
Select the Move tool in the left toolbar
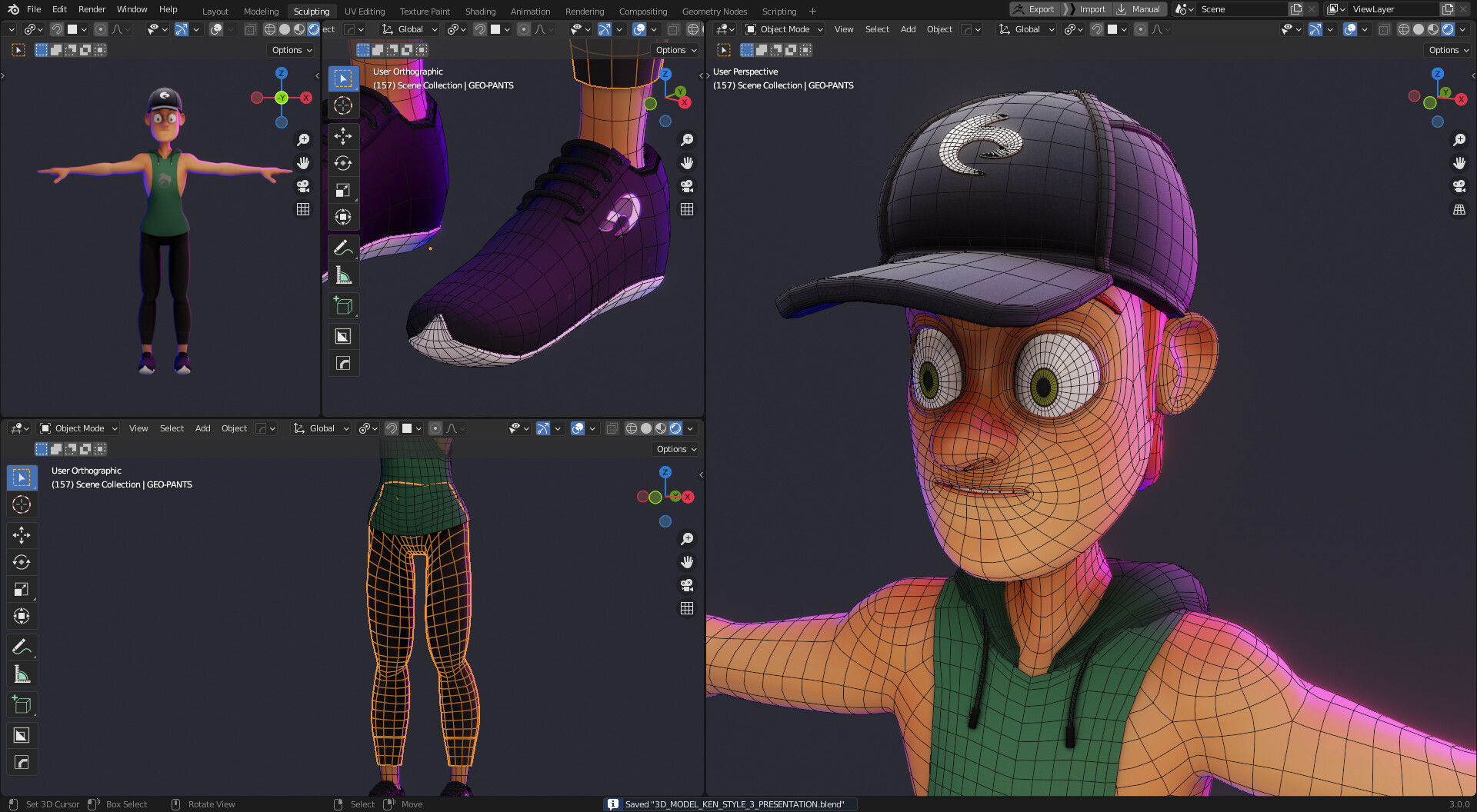(x=22, y=535)
